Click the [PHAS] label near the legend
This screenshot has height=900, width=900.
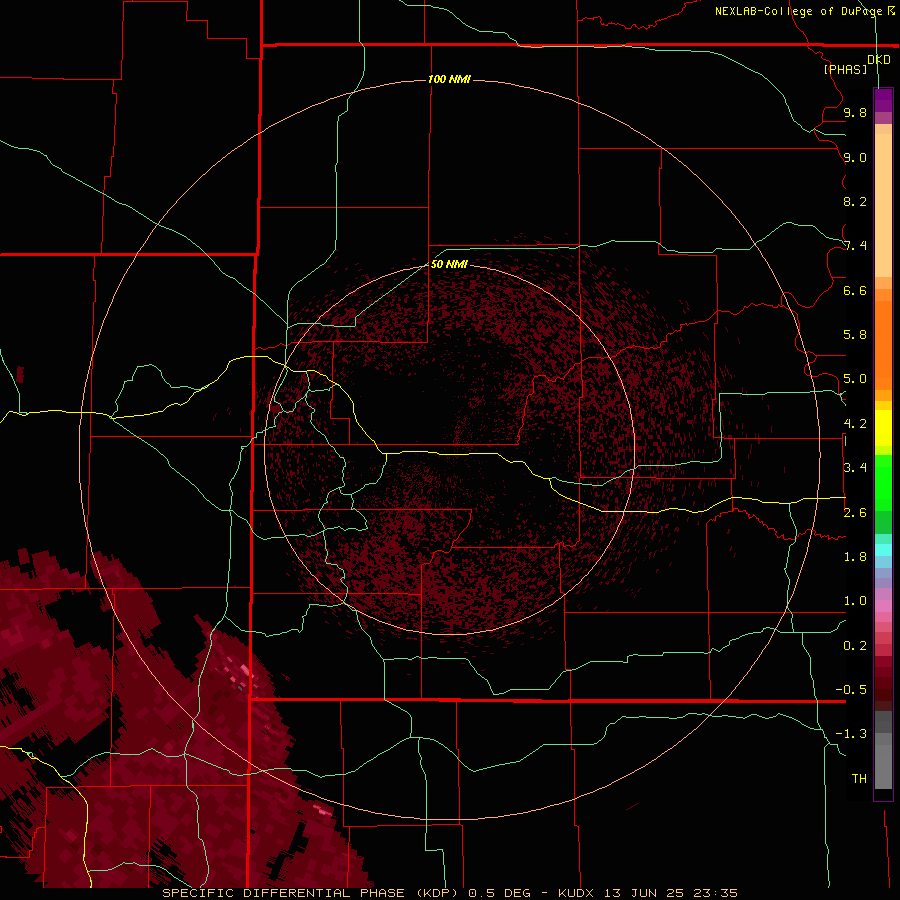[x=845, y=69]
